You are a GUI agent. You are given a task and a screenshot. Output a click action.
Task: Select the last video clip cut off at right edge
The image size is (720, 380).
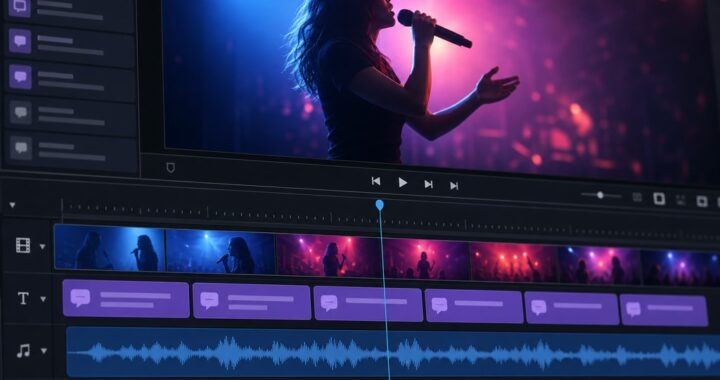click(x=681, y=268)
